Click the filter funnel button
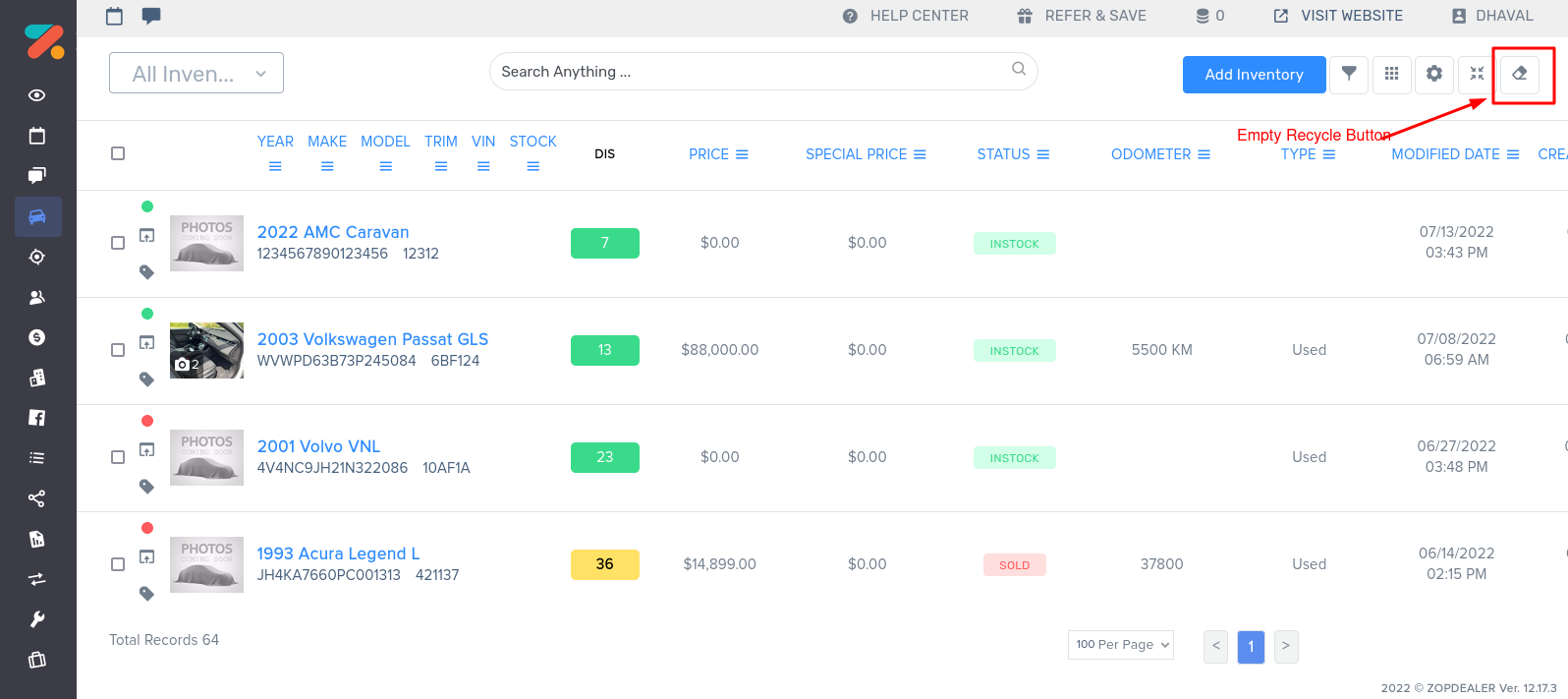Screen dimensions: 1568x699 point(1349,74)
